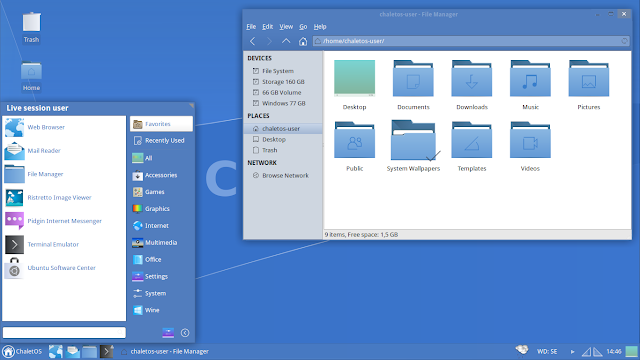Open the Music folder
Viewport: 640px width, 360px height.
pyautogui.click(x=530, y=85)
